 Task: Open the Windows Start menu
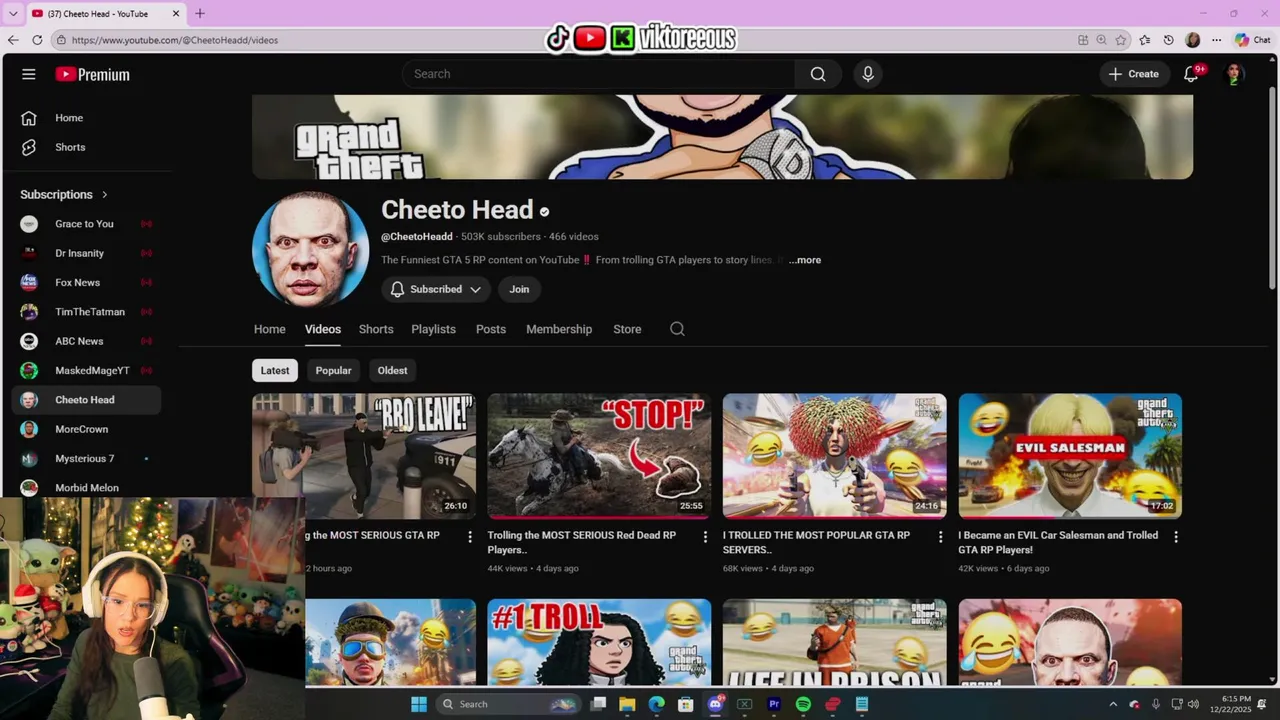coord(419,704)
